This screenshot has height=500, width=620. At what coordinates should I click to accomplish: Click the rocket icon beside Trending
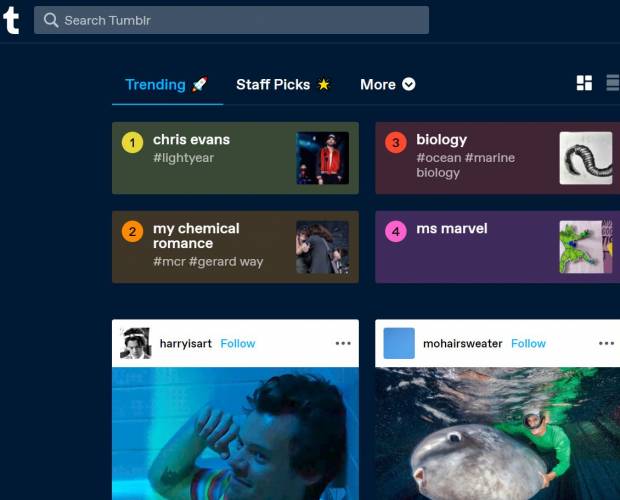pos(200,84)
